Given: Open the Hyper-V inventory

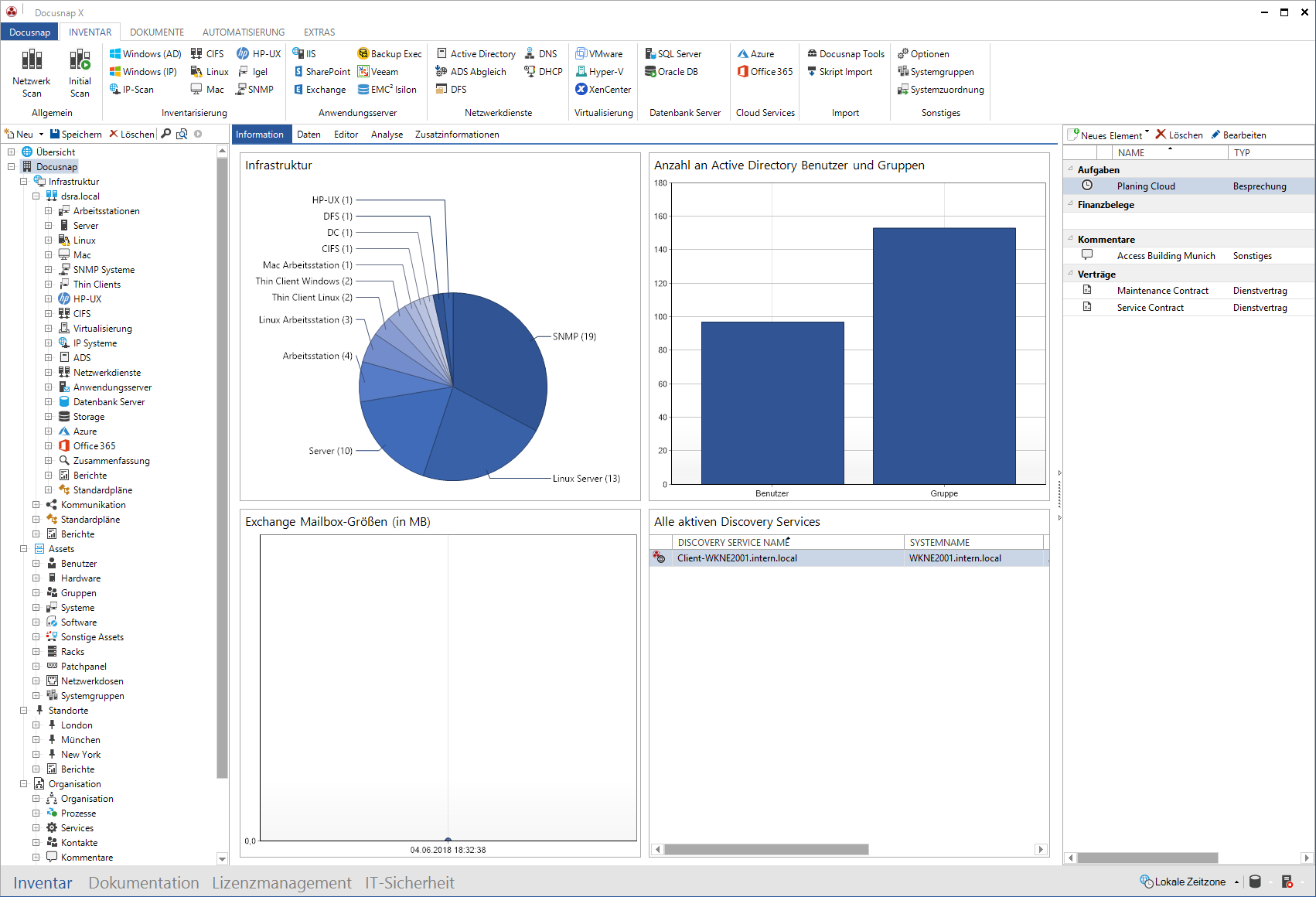Looking at the screenshot, I should (600, 72).
